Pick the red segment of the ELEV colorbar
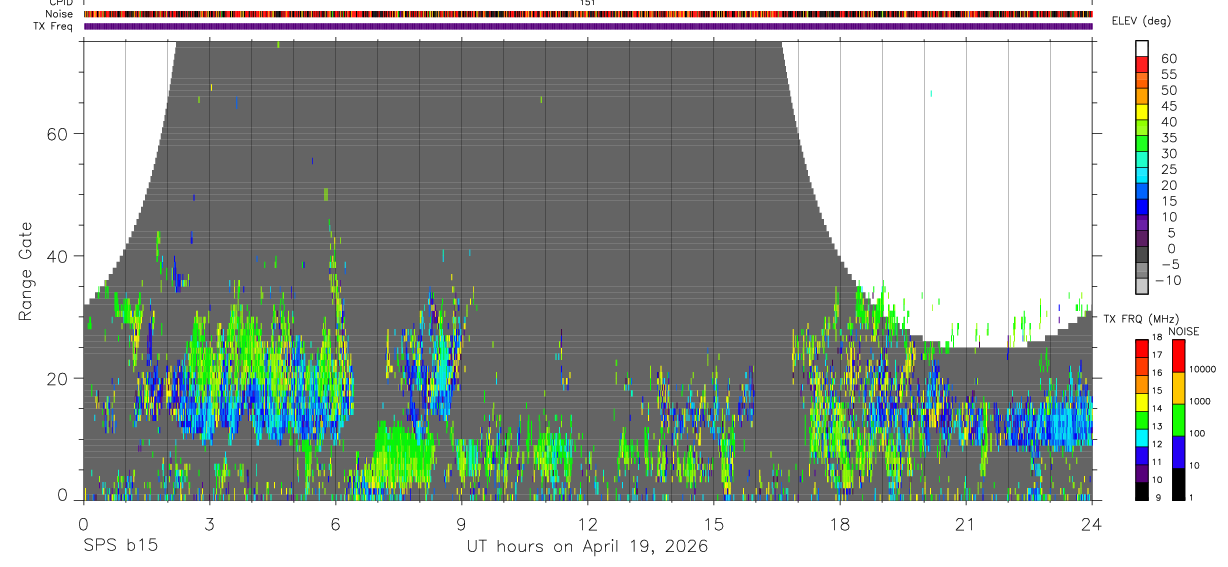Screen dimensions: 1228x567 (1142, 64)
